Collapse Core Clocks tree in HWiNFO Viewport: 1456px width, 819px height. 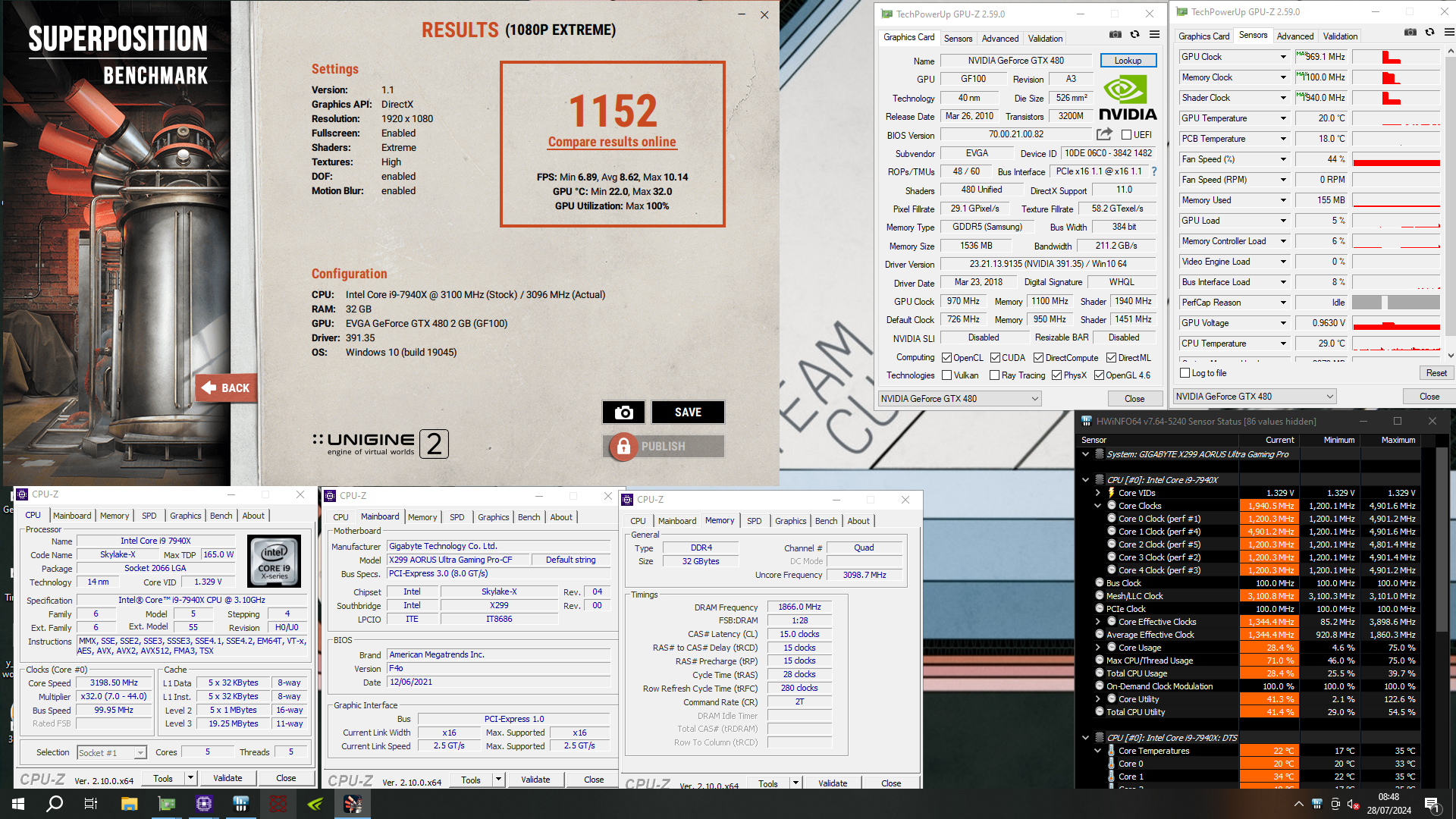point(1097,506)
